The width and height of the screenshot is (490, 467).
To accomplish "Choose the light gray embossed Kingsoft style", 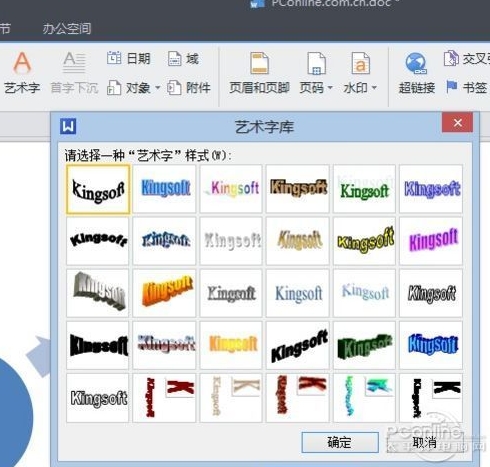I will (x=231, y=241).
